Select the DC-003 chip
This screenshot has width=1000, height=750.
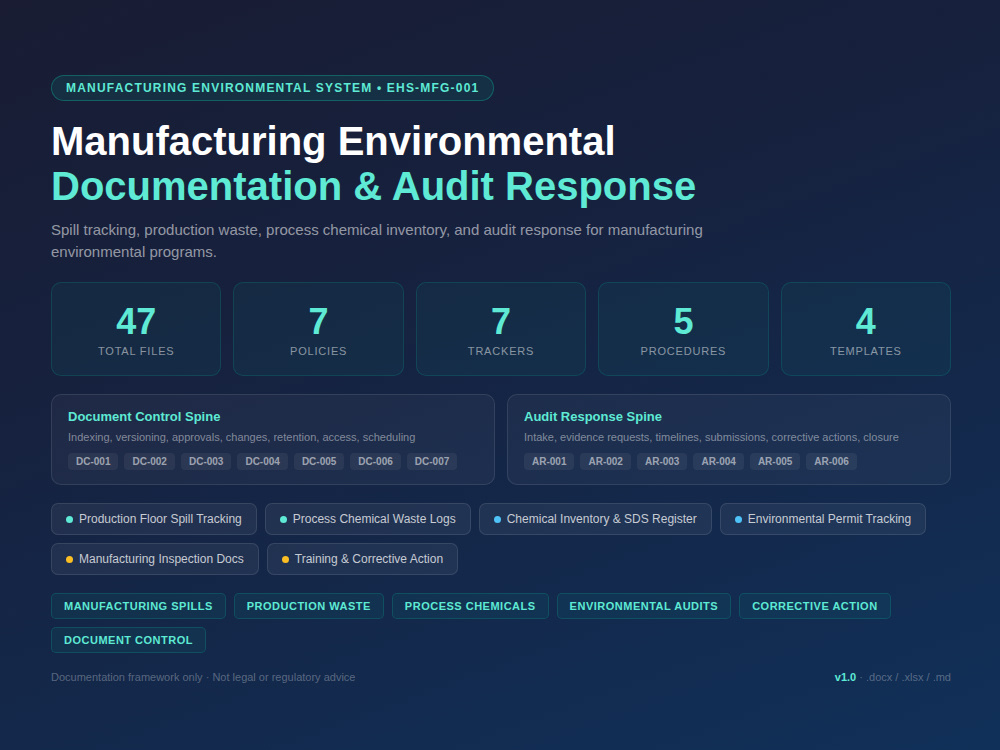tap(206, 461)
